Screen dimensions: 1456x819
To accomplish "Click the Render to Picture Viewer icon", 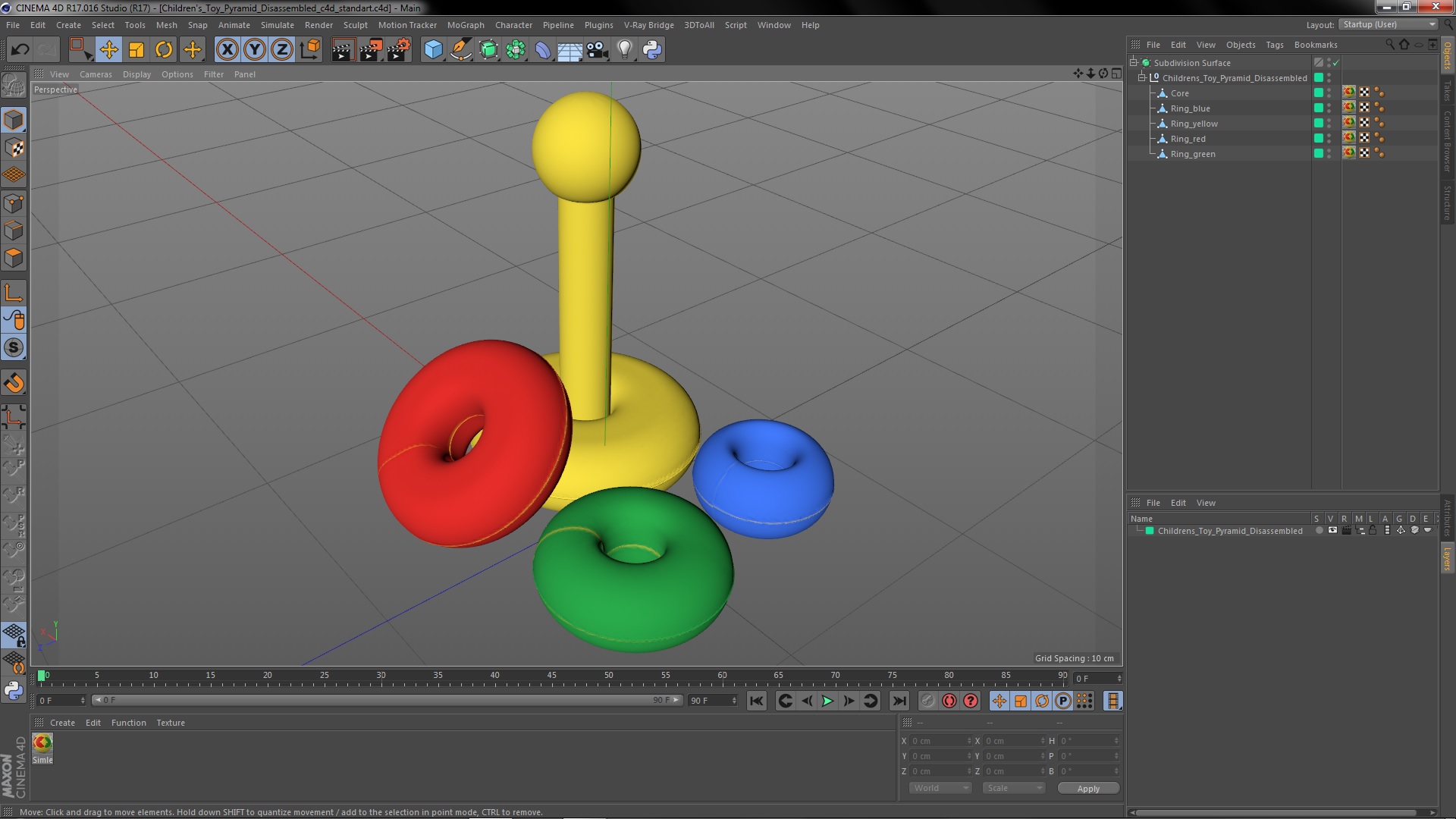I will click(371, 50).
